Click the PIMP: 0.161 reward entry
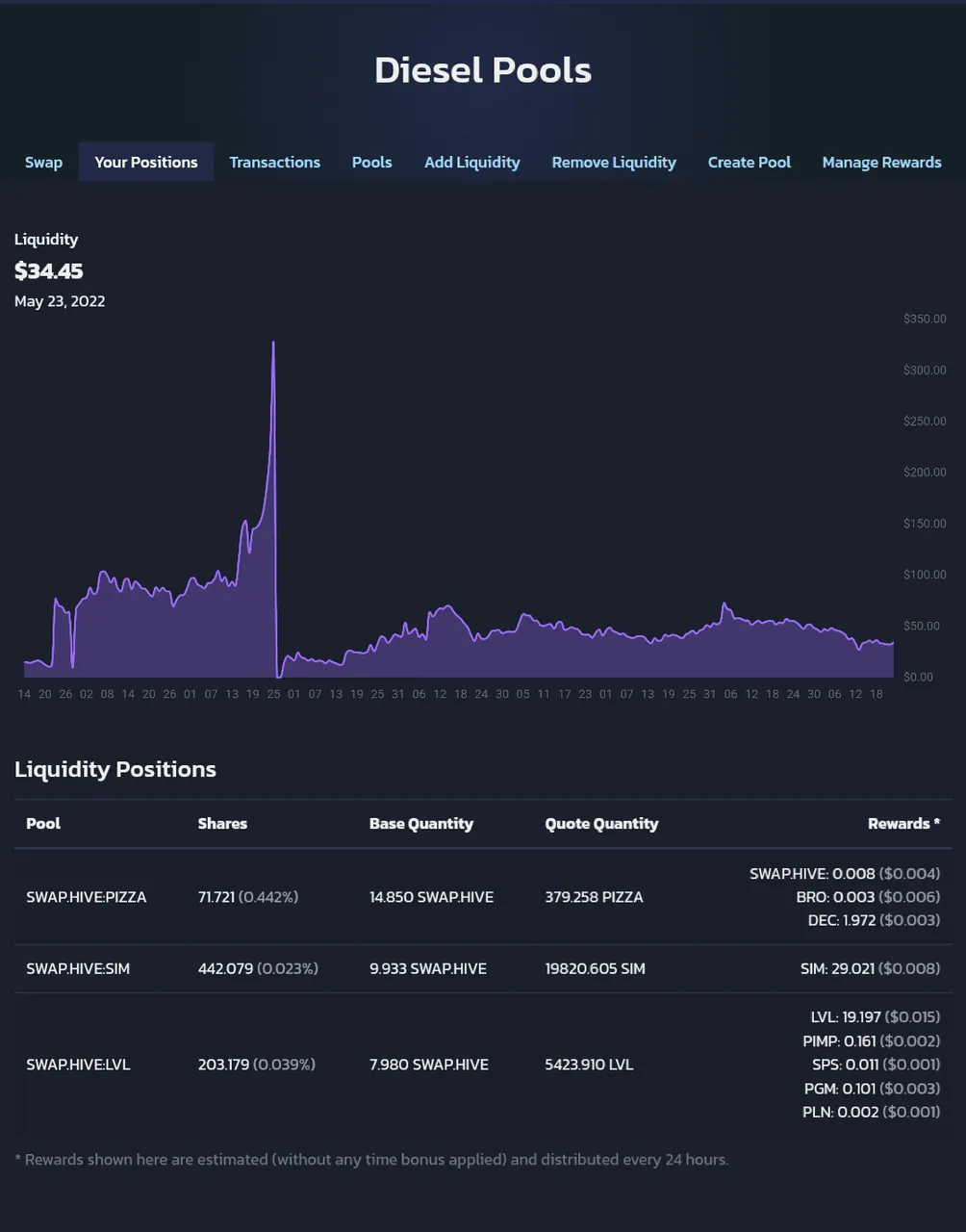 coord(872,1041)
